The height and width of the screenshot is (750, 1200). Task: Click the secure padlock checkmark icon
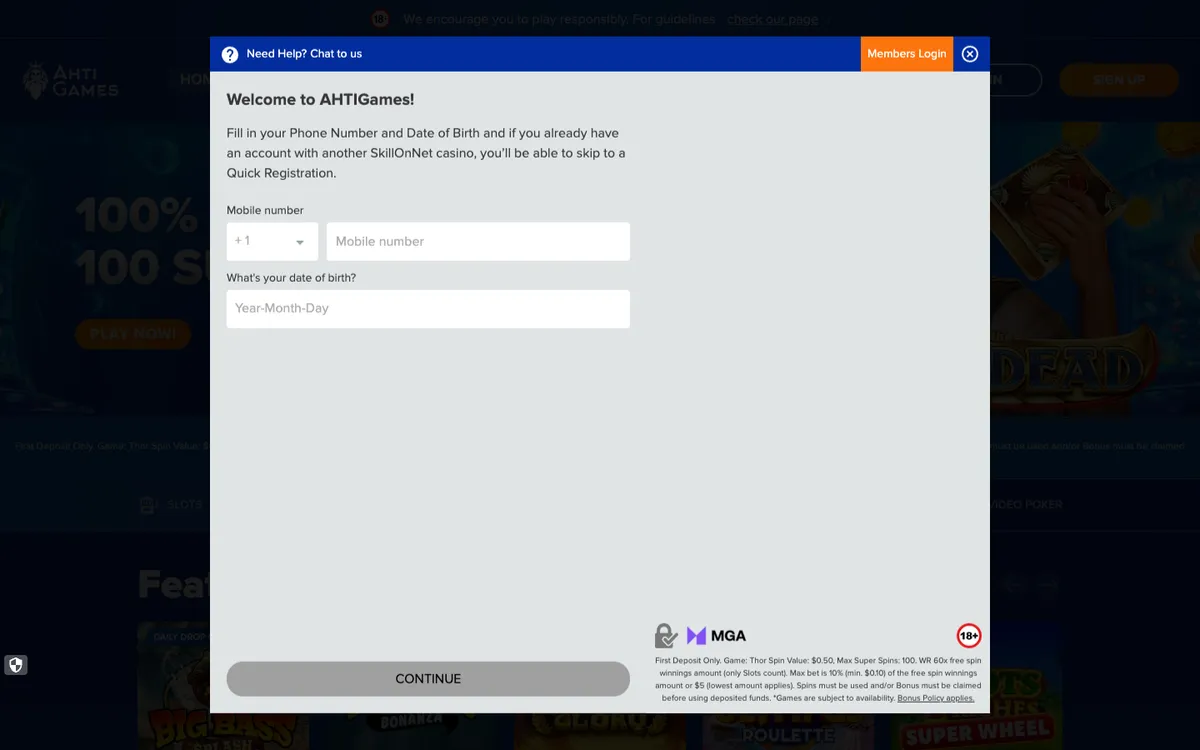[666, 636]
